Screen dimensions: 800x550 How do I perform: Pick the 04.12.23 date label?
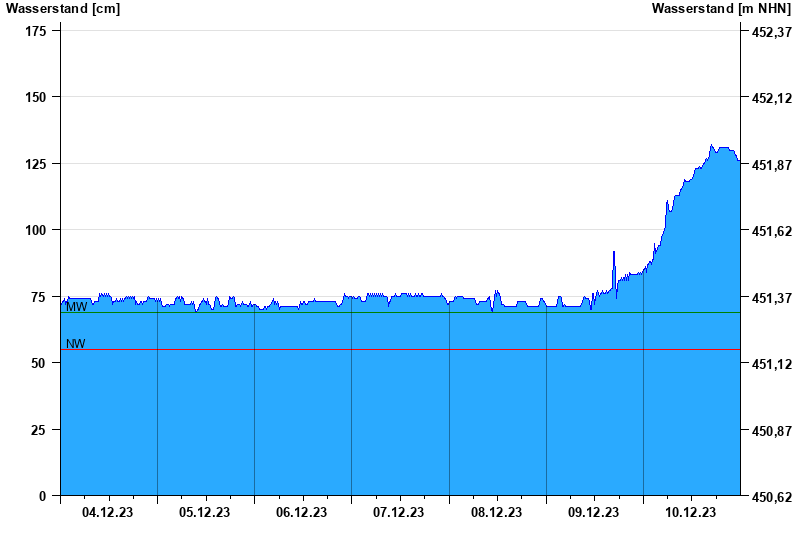107,512
